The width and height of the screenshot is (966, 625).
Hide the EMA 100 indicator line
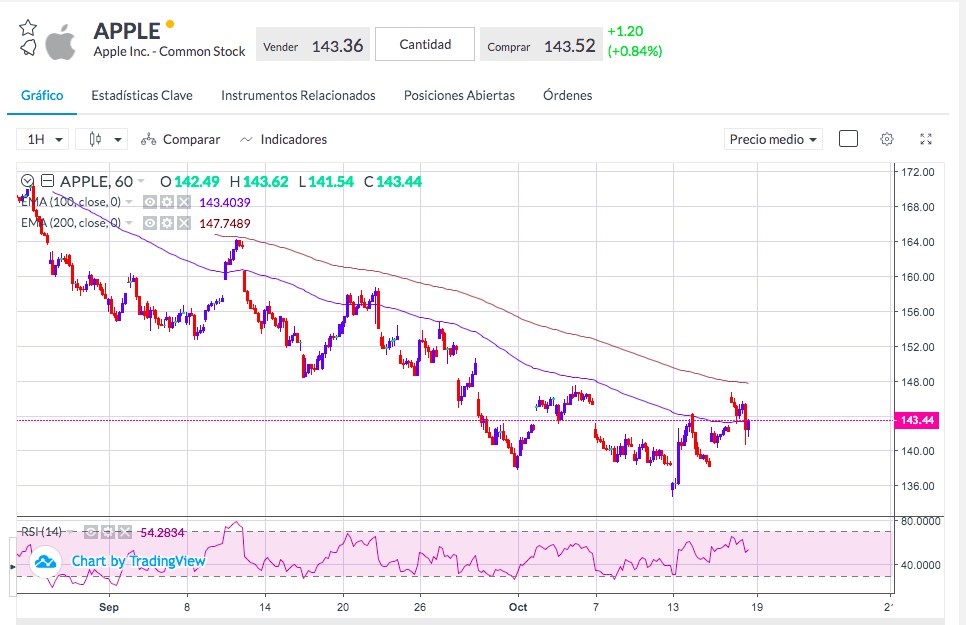[150, 202]
